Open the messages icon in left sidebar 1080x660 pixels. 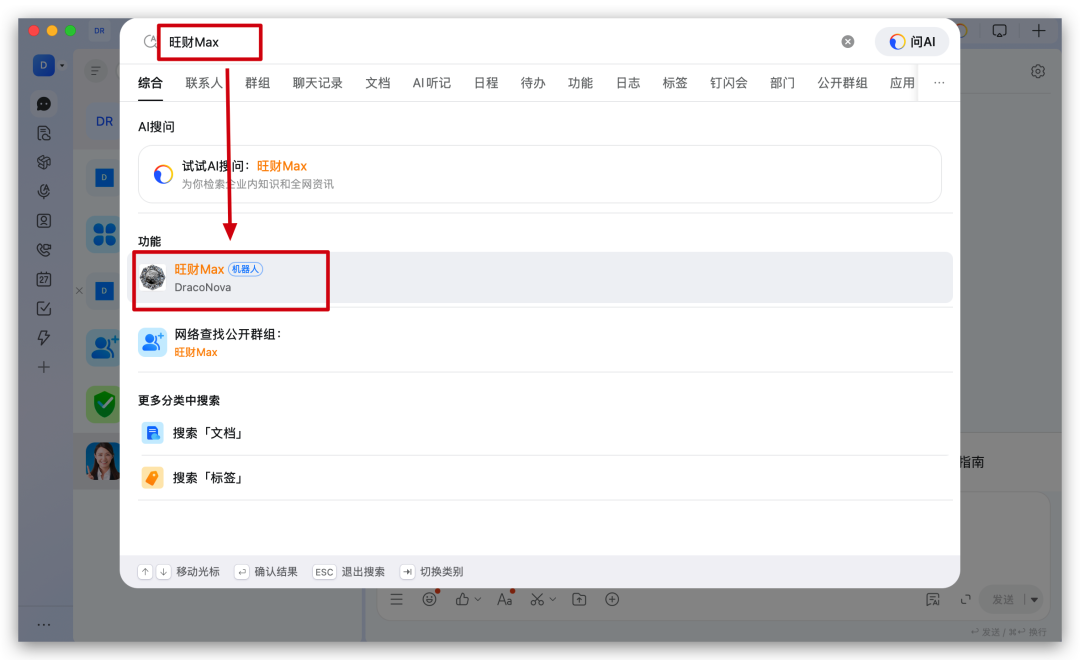(44, 103)
